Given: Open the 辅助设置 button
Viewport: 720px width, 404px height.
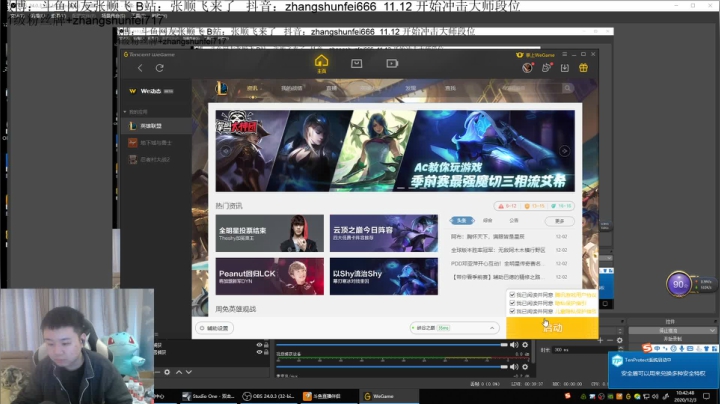Looking at the screenshot, I should (x=214, y=328).
